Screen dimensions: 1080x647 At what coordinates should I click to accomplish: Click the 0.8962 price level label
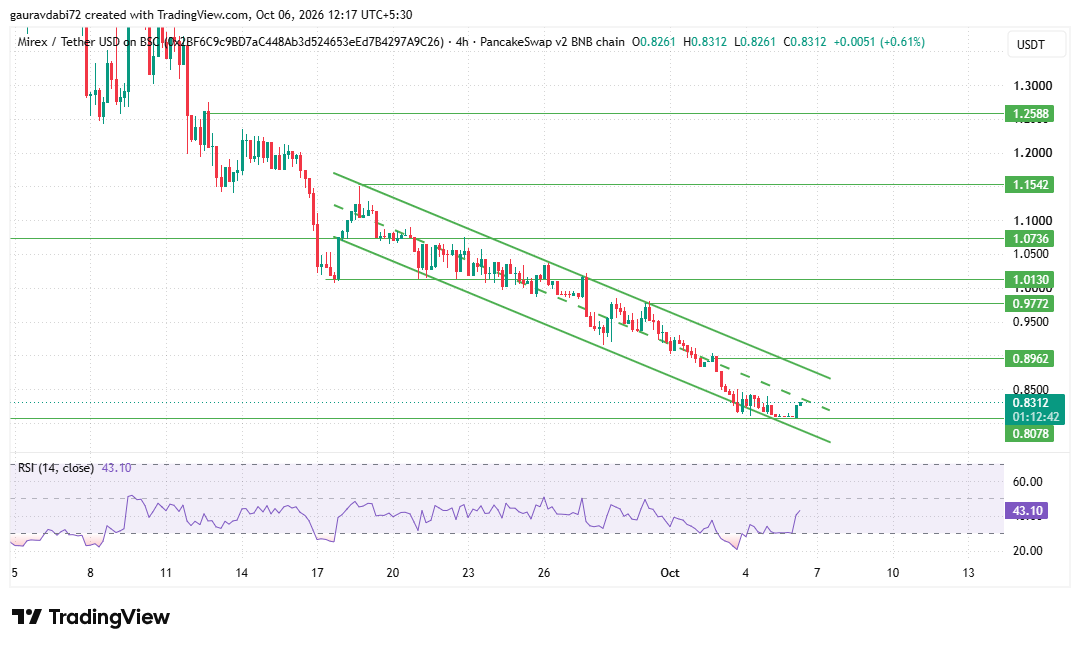pos(1029,358)
